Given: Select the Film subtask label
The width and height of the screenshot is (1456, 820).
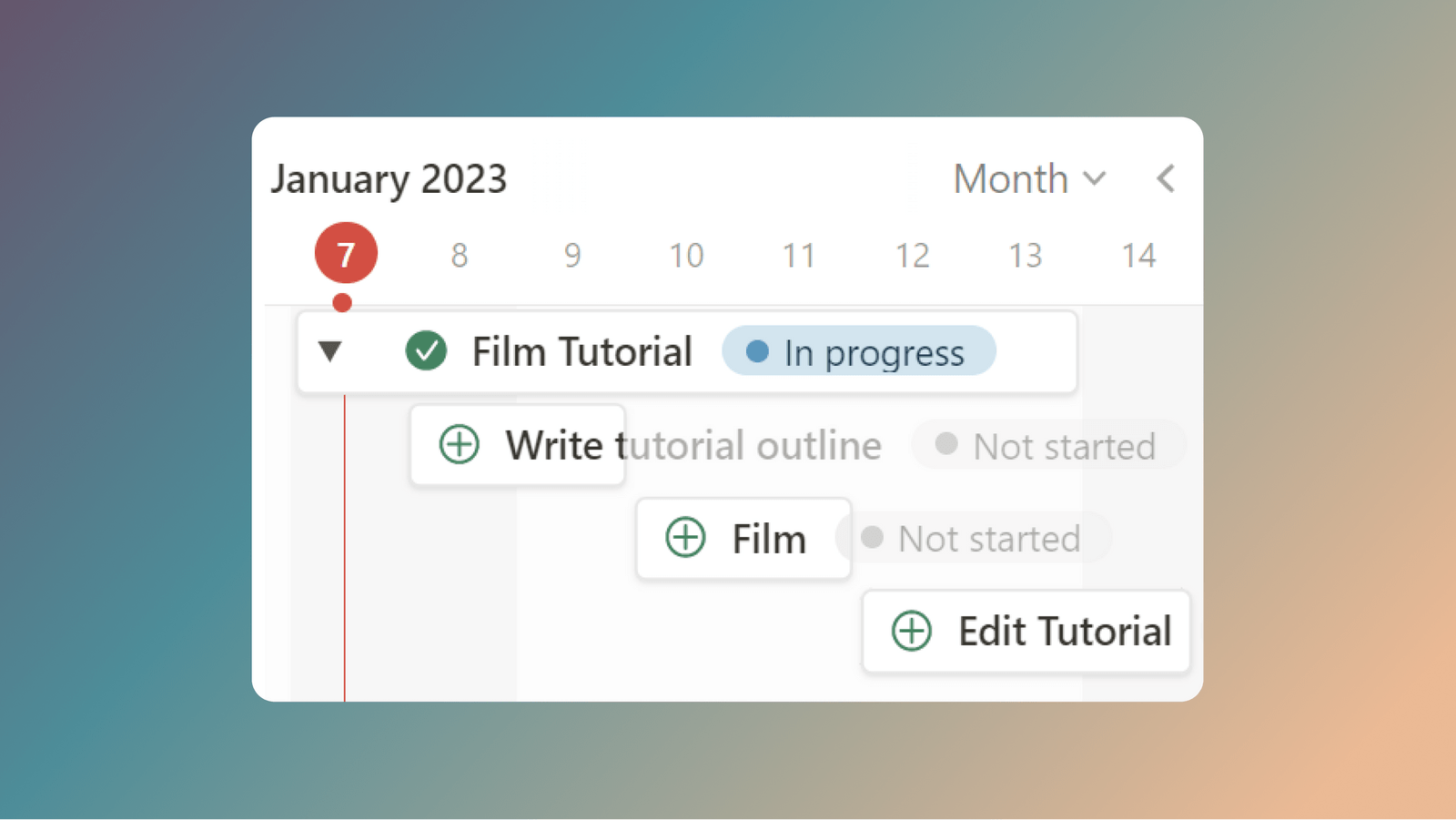Looking at the screenshot, I should coord(768,538).
